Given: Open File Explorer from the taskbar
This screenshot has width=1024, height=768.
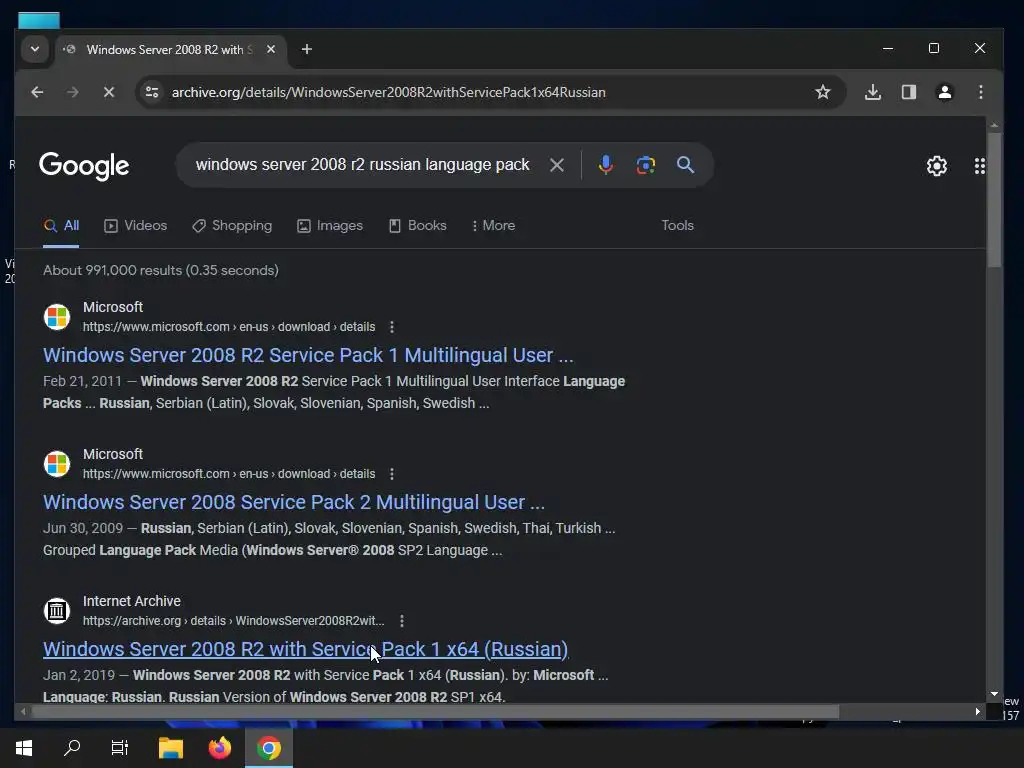Looking at the screenshot, I should (x=171, y=748).
